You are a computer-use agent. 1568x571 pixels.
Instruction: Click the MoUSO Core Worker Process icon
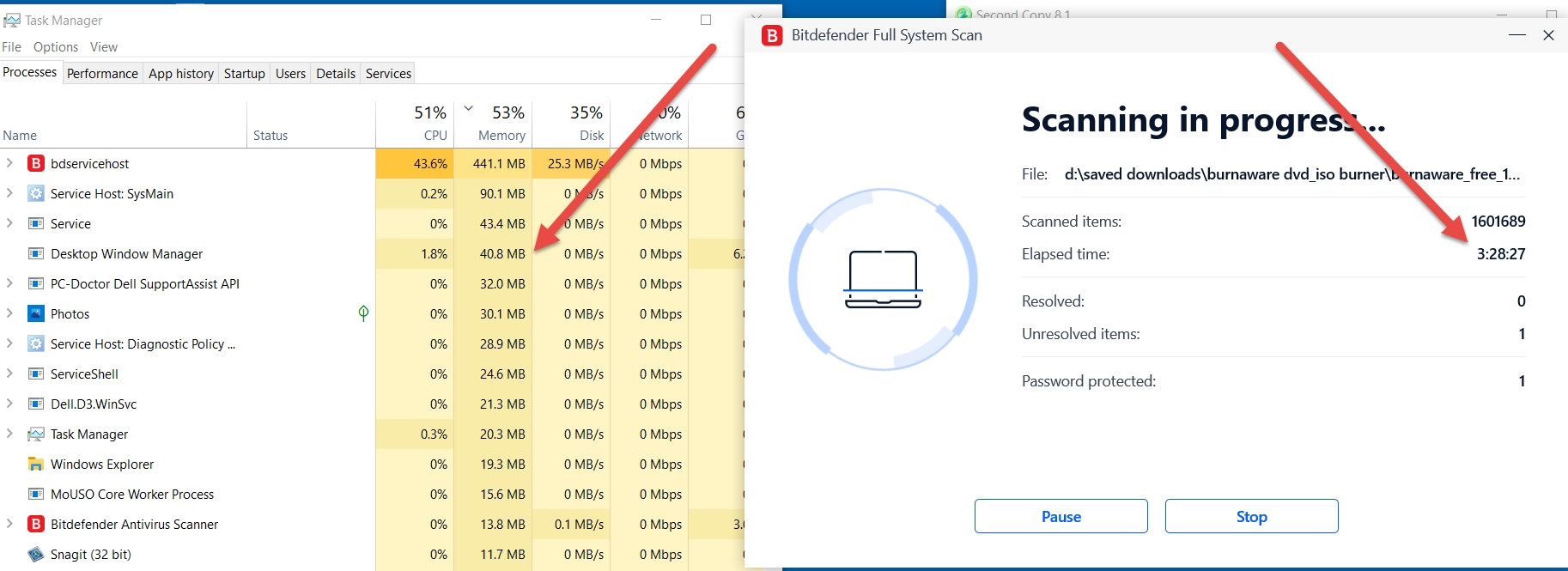(36, 494)
